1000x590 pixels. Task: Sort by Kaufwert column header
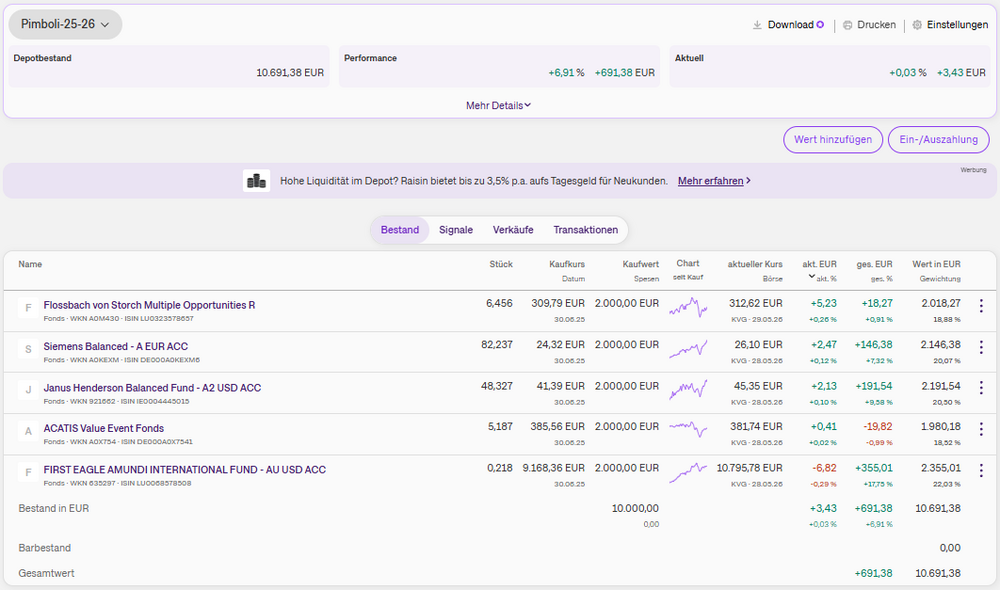click(641, 264)
